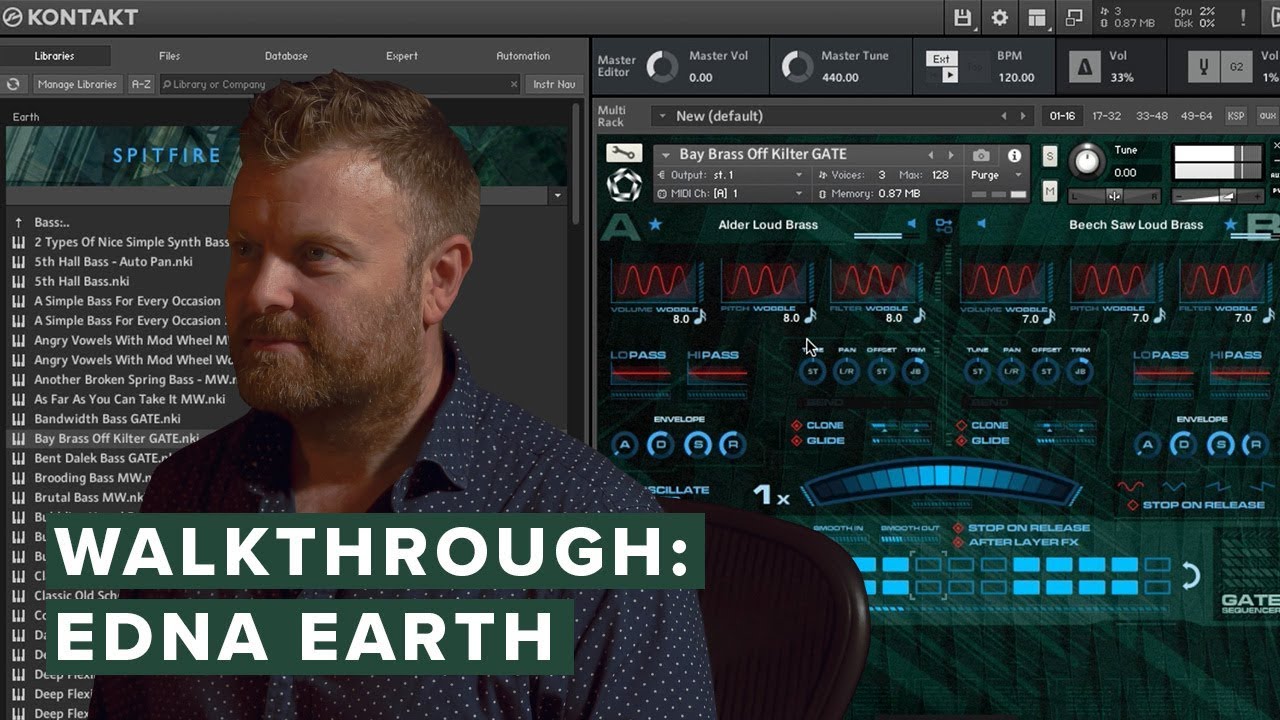1280x720 pixels.
Task: Click the instrument Tune knob
Action: point(1087,161)
